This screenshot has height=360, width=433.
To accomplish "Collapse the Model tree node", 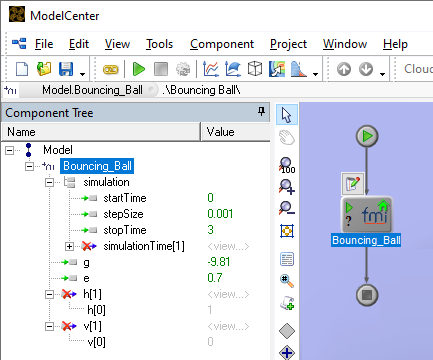I will (9, 150).
